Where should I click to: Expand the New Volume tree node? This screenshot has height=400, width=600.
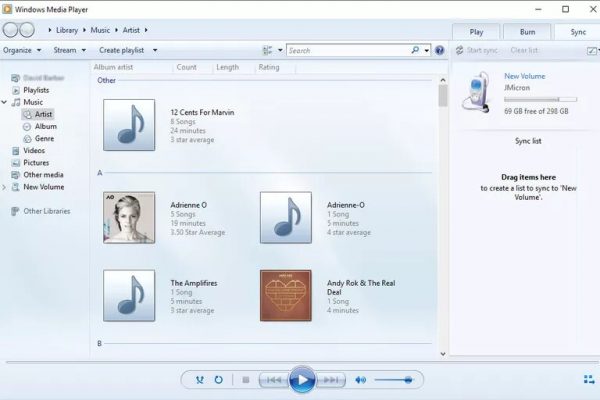click(x=4, y=187)
